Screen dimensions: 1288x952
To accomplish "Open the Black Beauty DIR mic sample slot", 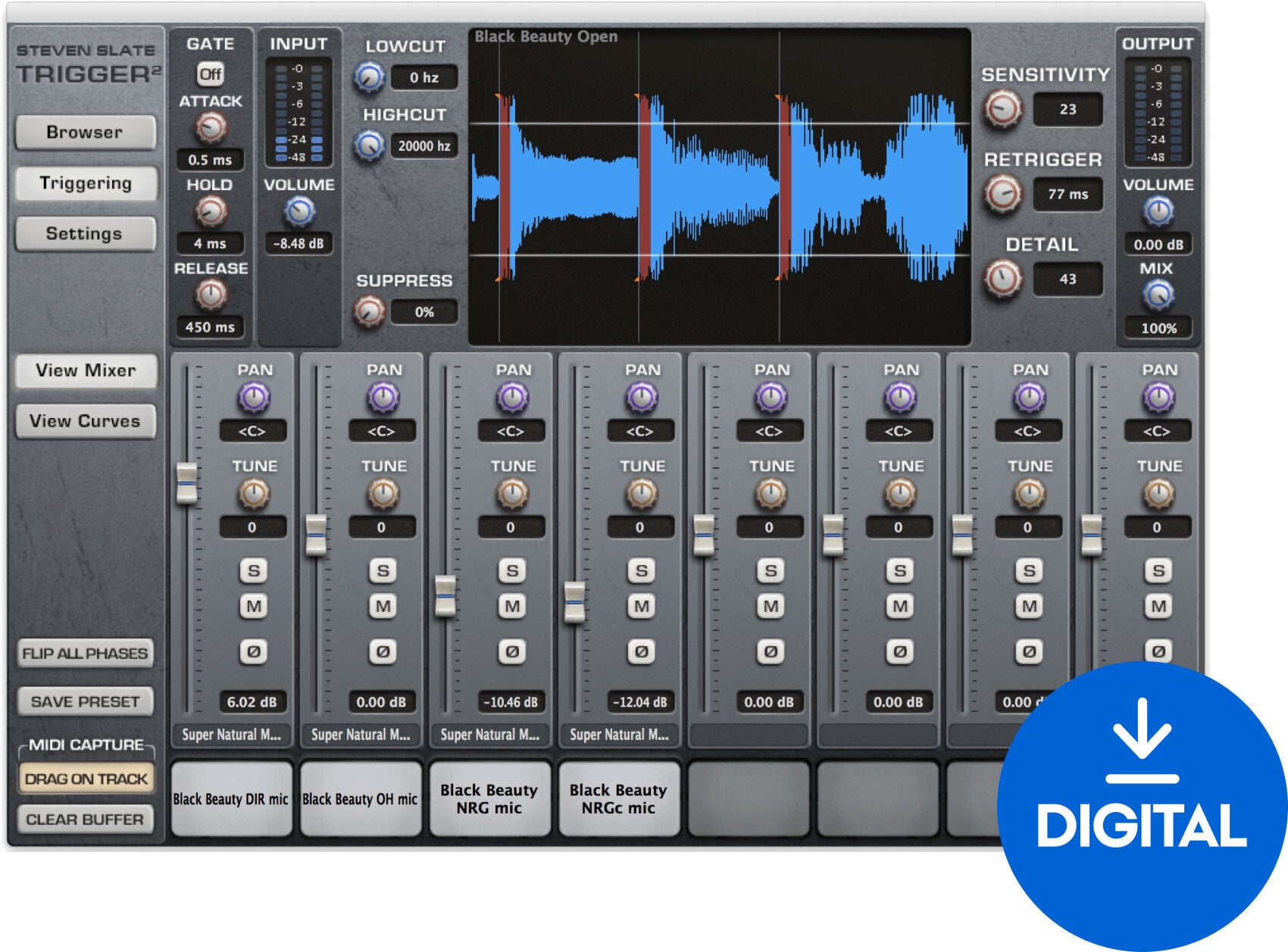I will point(231,799).
